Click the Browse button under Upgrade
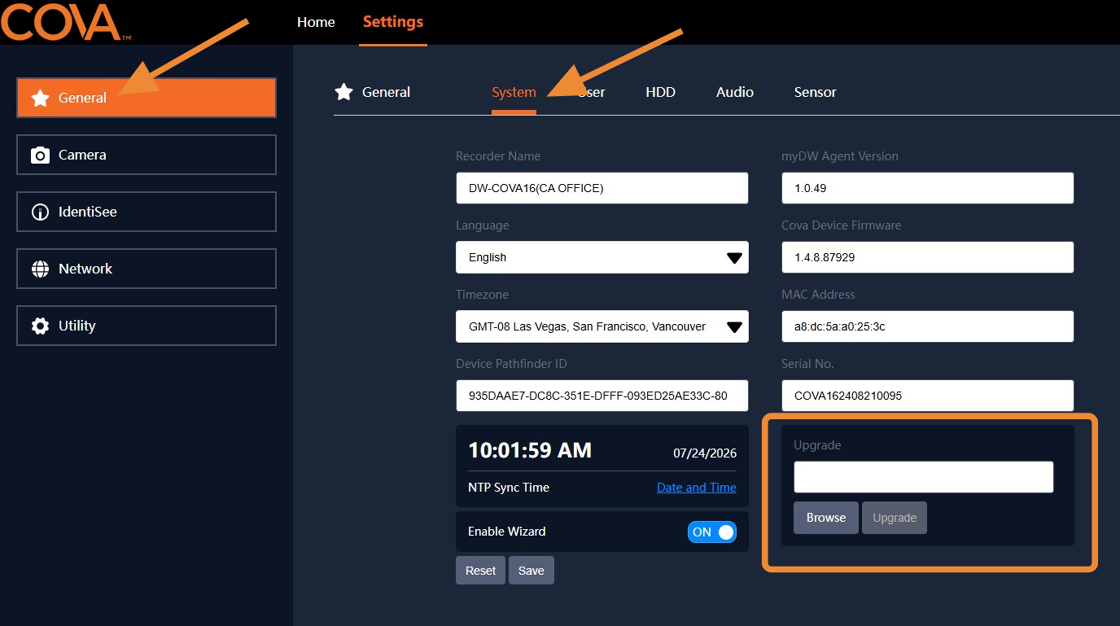Viewport: 1120px width, 626px height. click(826, 517)
